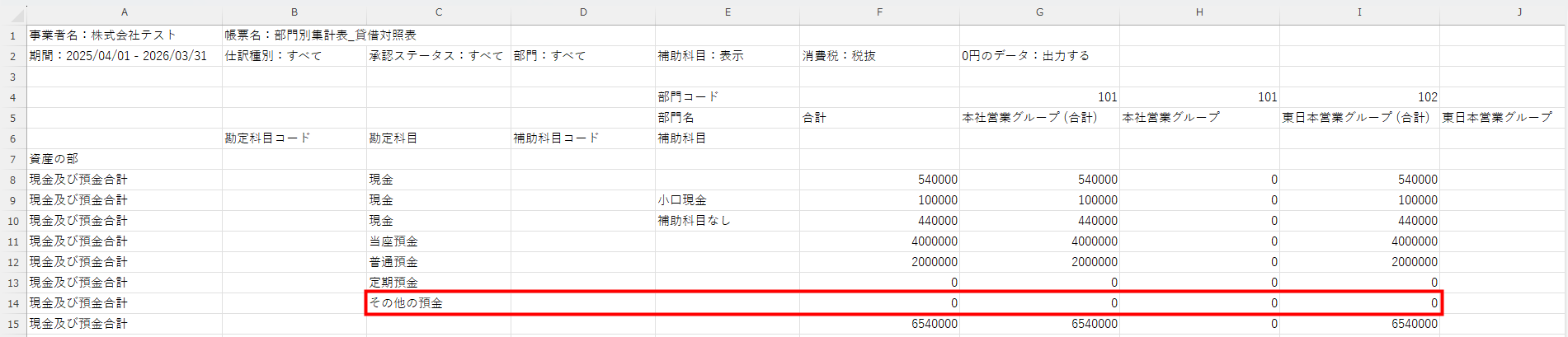The width and height of the screenshot is (1568, 337).
Task: Select the 補助科目なし cell
Action: pyautogui.click(x=694, y=221)
